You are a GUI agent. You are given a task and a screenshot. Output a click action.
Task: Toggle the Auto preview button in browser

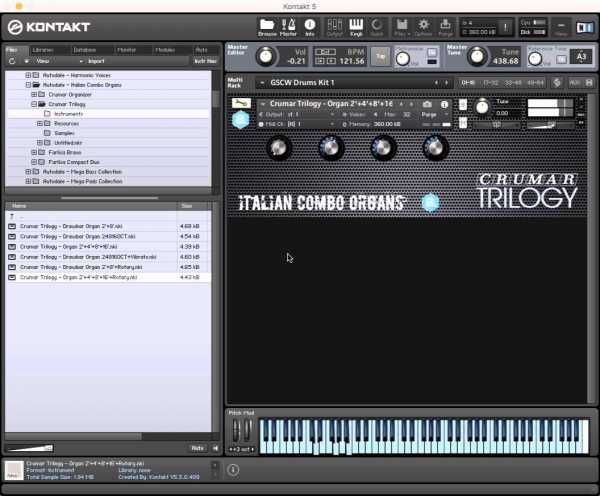tap(197, 448)
